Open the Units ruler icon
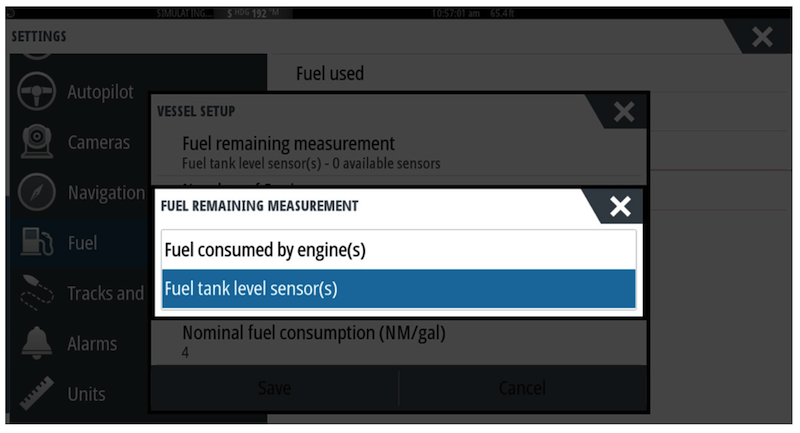The height and width of the screenshot is (433, 800). pos(37,393)
